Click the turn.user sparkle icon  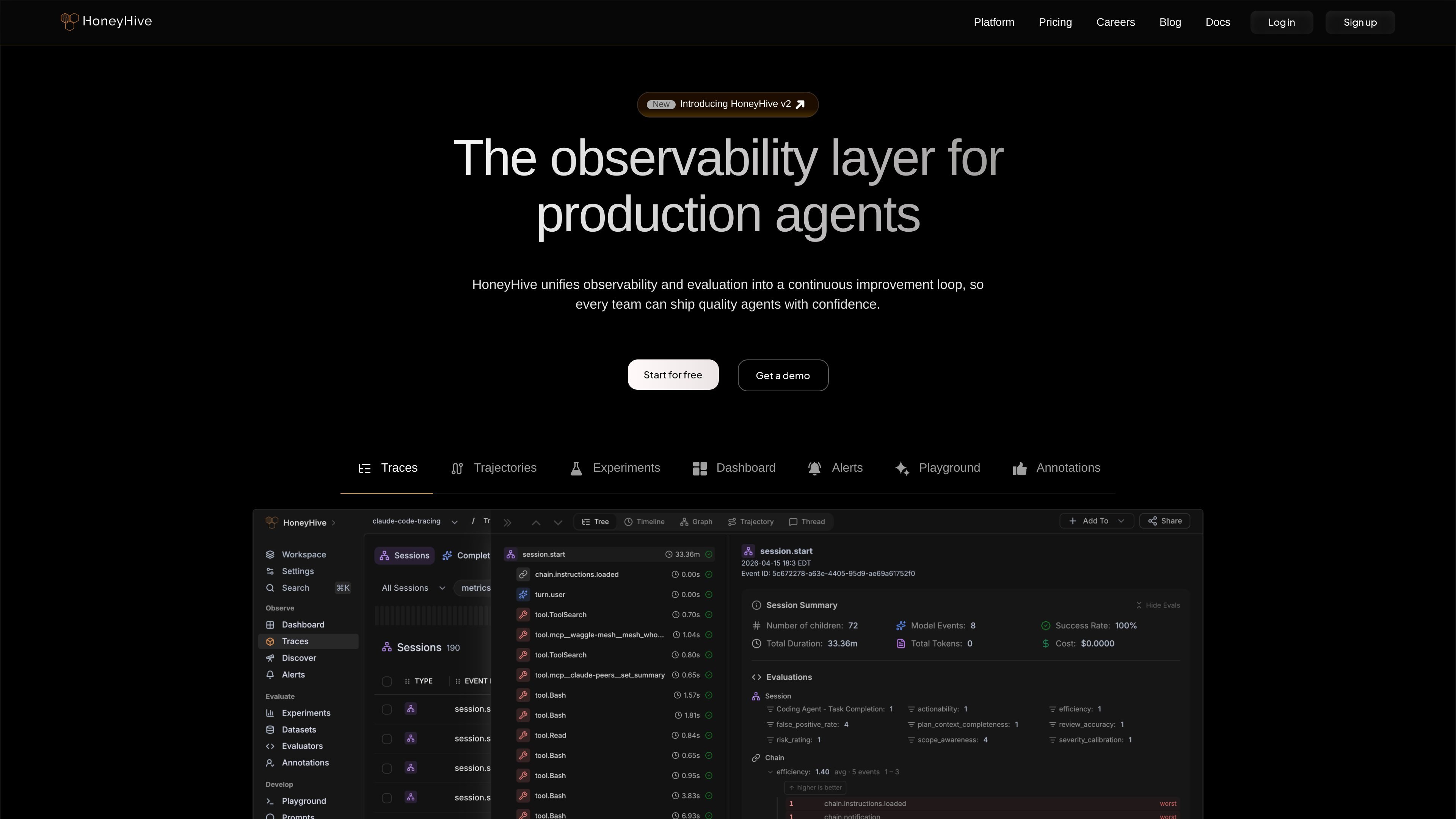tap(523, 595)
